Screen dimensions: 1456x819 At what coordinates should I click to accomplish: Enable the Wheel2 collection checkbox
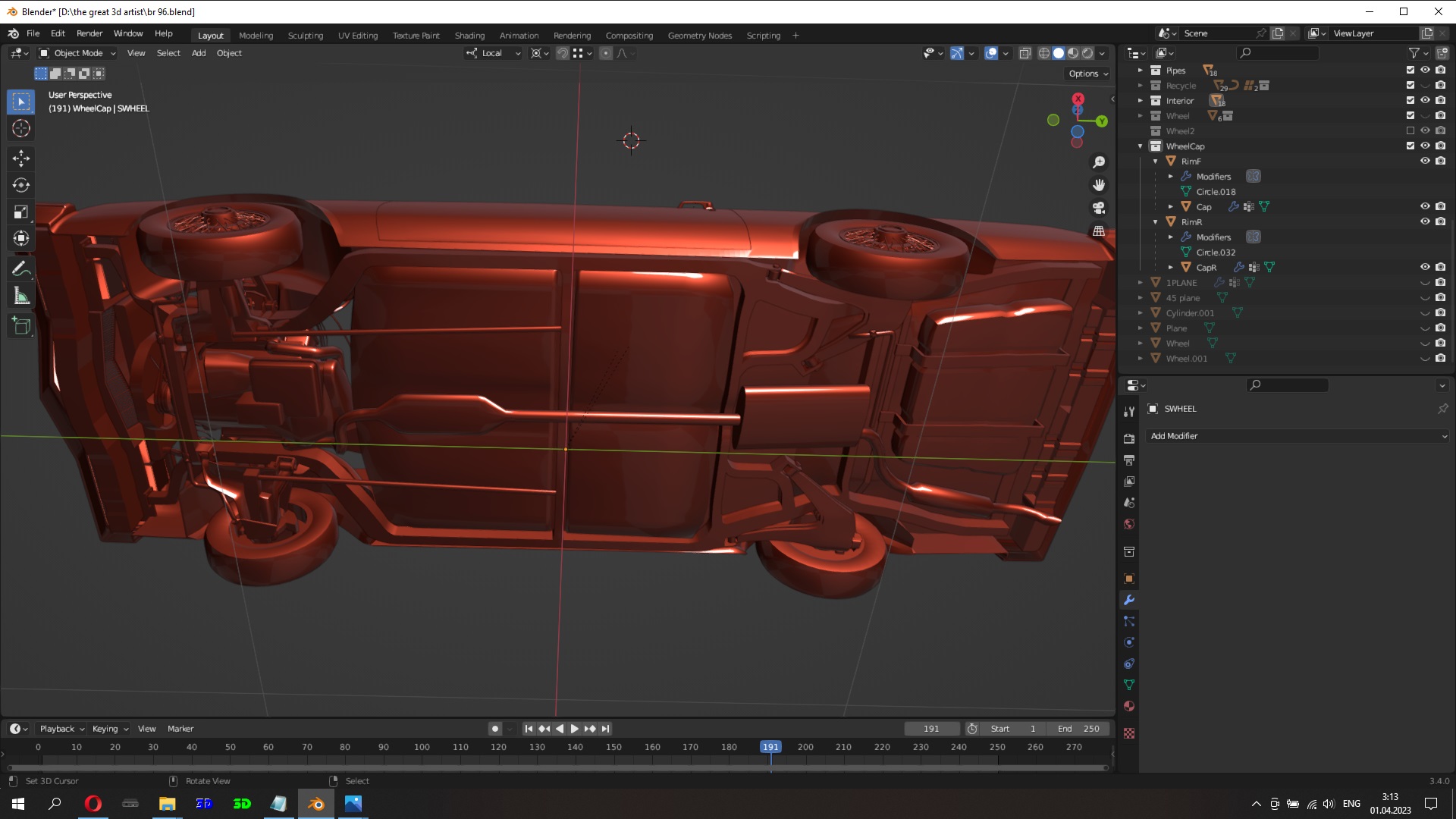tap(1410, 130)
